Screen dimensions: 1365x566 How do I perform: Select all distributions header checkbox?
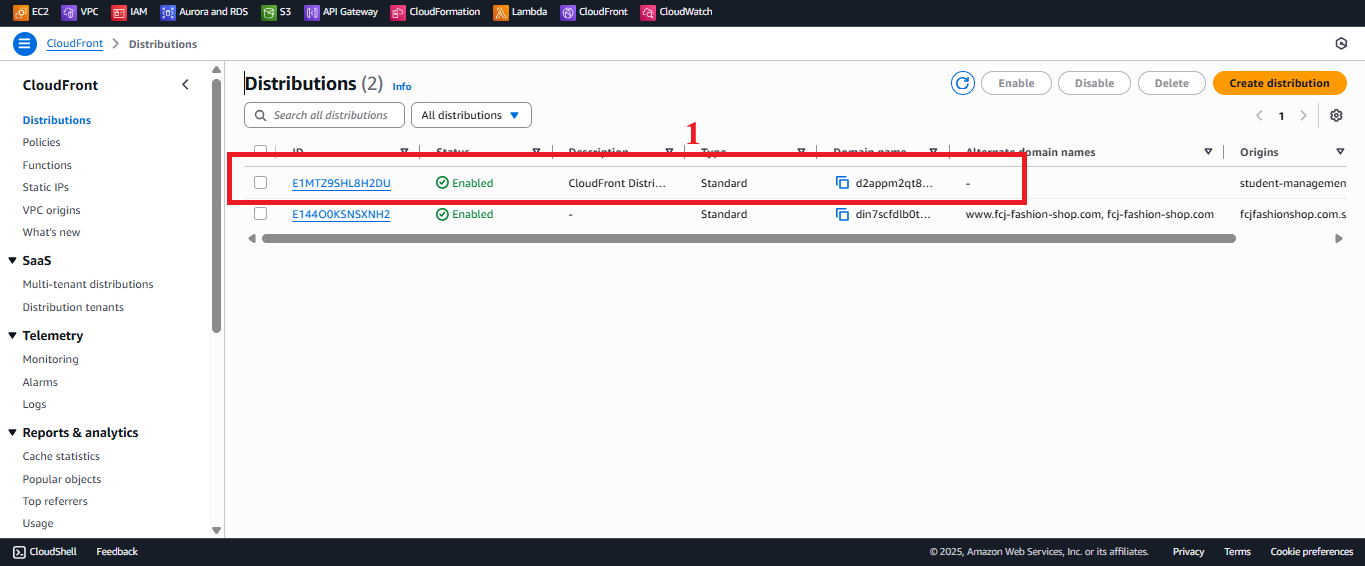pos(260,151)
